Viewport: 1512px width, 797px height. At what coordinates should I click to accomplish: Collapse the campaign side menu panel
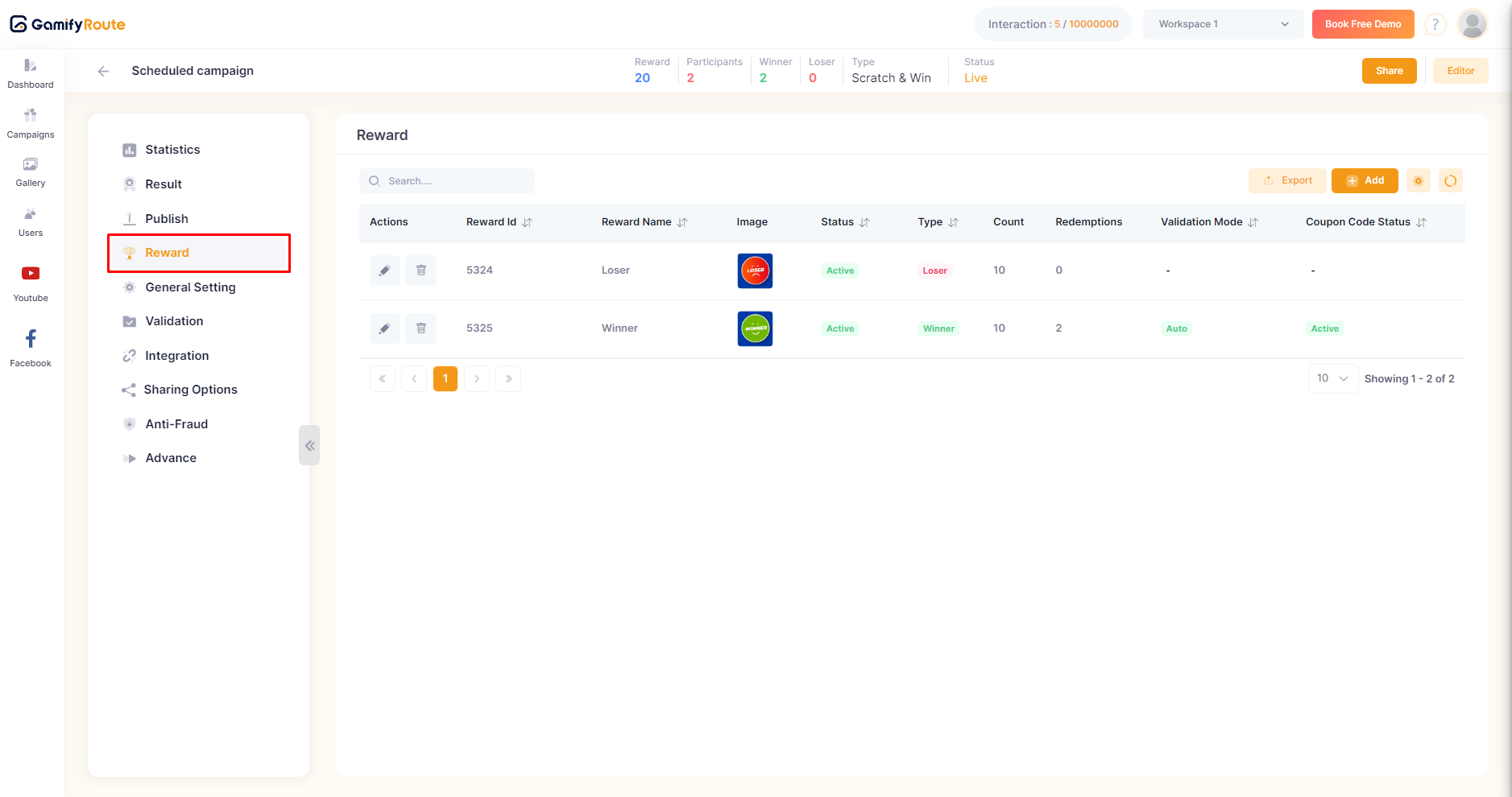(x=309, y=445)
